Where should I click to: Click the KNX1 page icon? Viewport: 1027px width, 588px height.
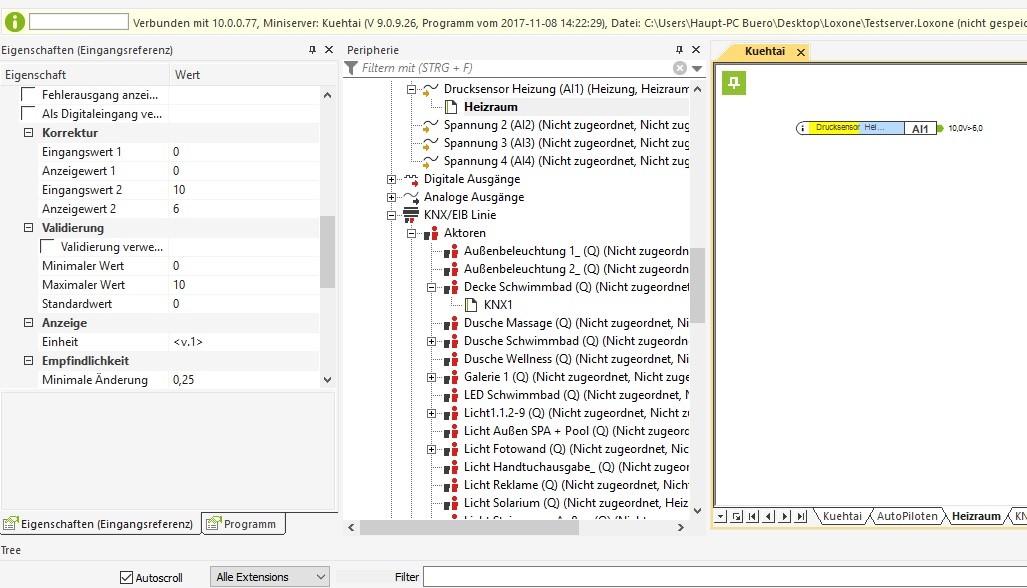[471, 305]
